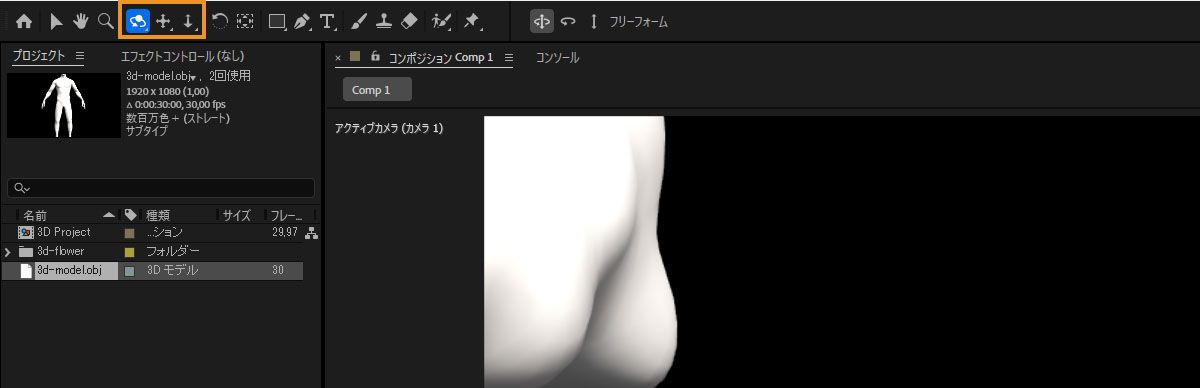Click the アクティブカメラ (カメラ 1) label

389,128
